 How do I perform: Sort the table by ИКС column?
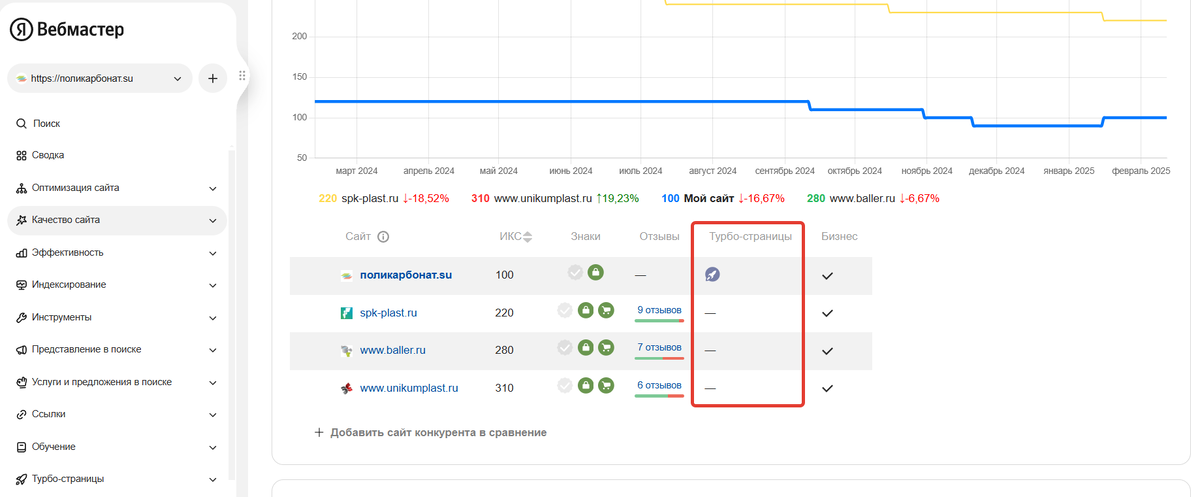(515, 237)
